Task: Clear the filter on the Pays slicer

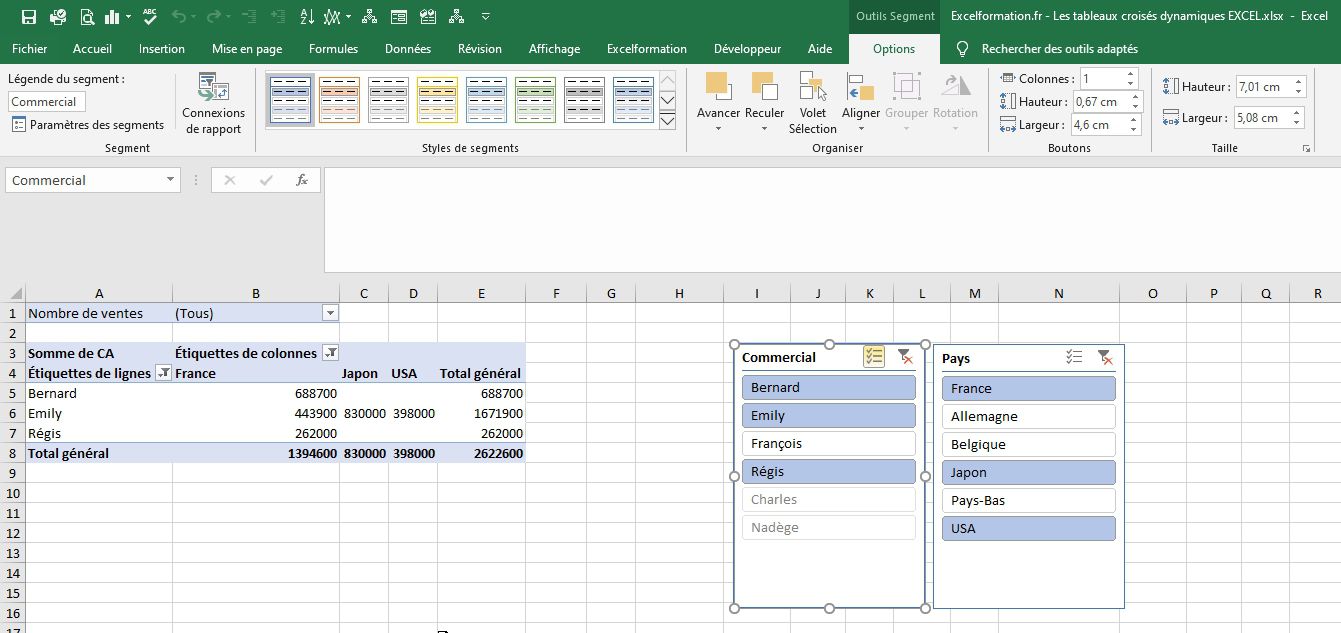Action: [1105, 356]
